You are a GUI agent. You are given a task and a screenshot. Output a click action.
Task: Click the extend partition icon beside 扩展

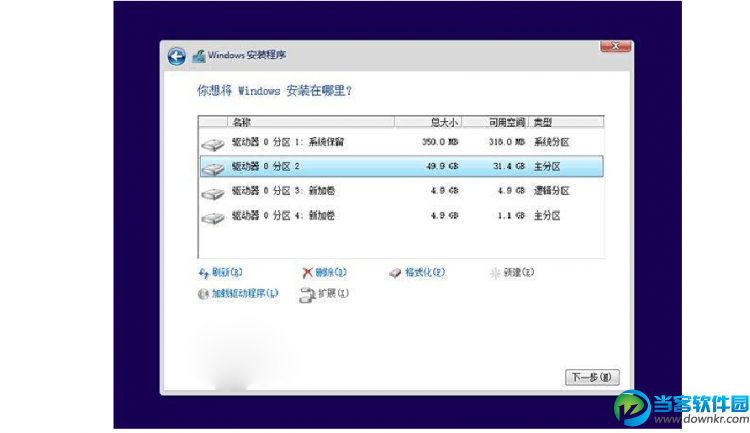[307, 295]
